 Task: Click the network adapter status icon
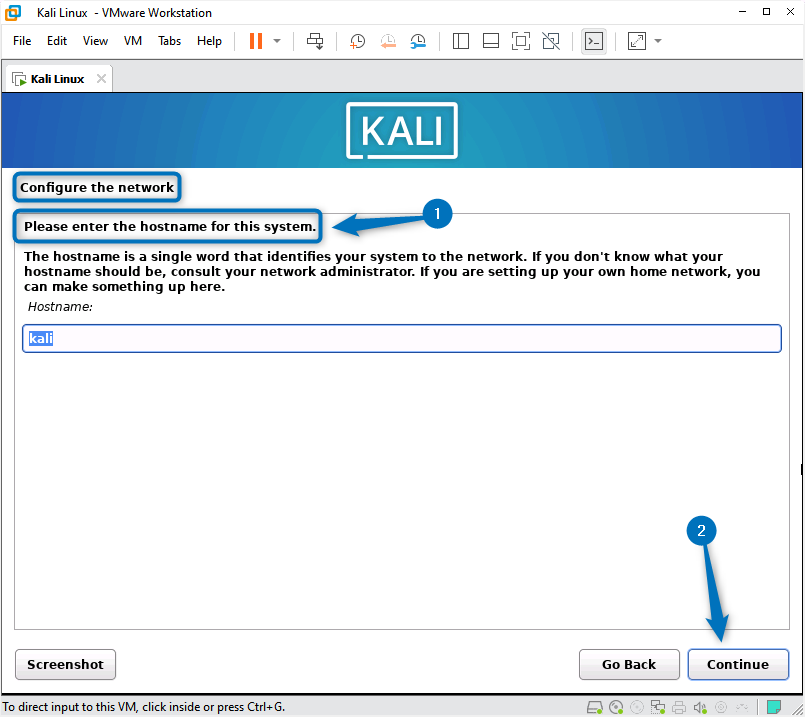(x=659, y=706)
